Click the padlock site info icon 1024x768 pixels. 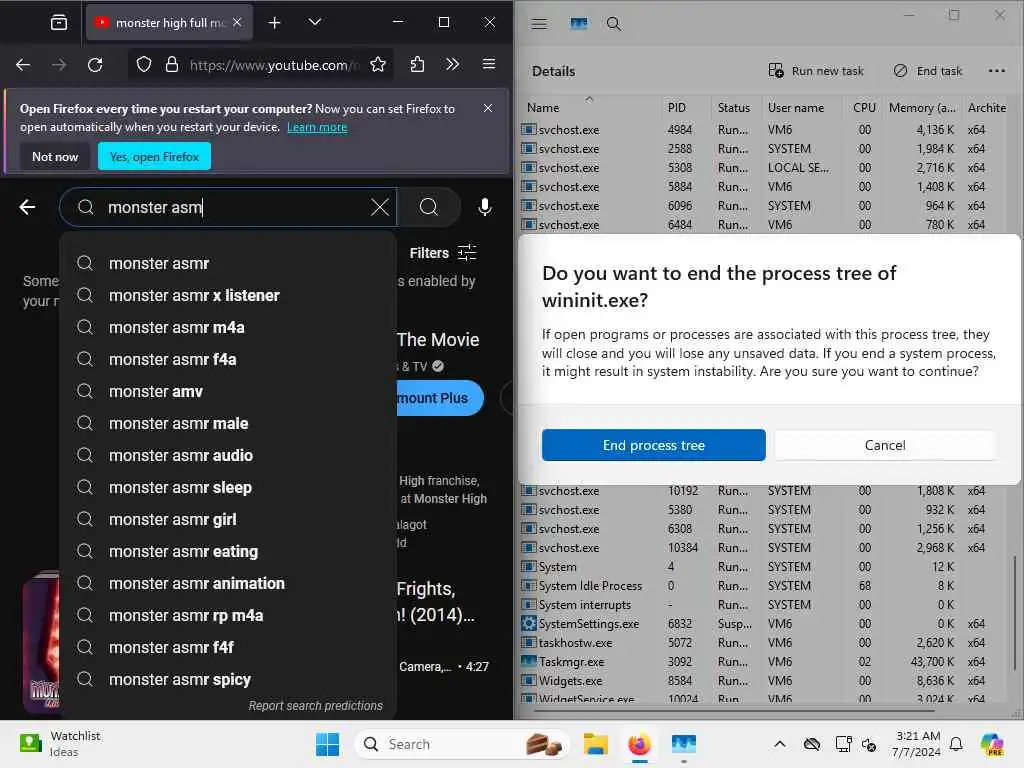[172, 65]
